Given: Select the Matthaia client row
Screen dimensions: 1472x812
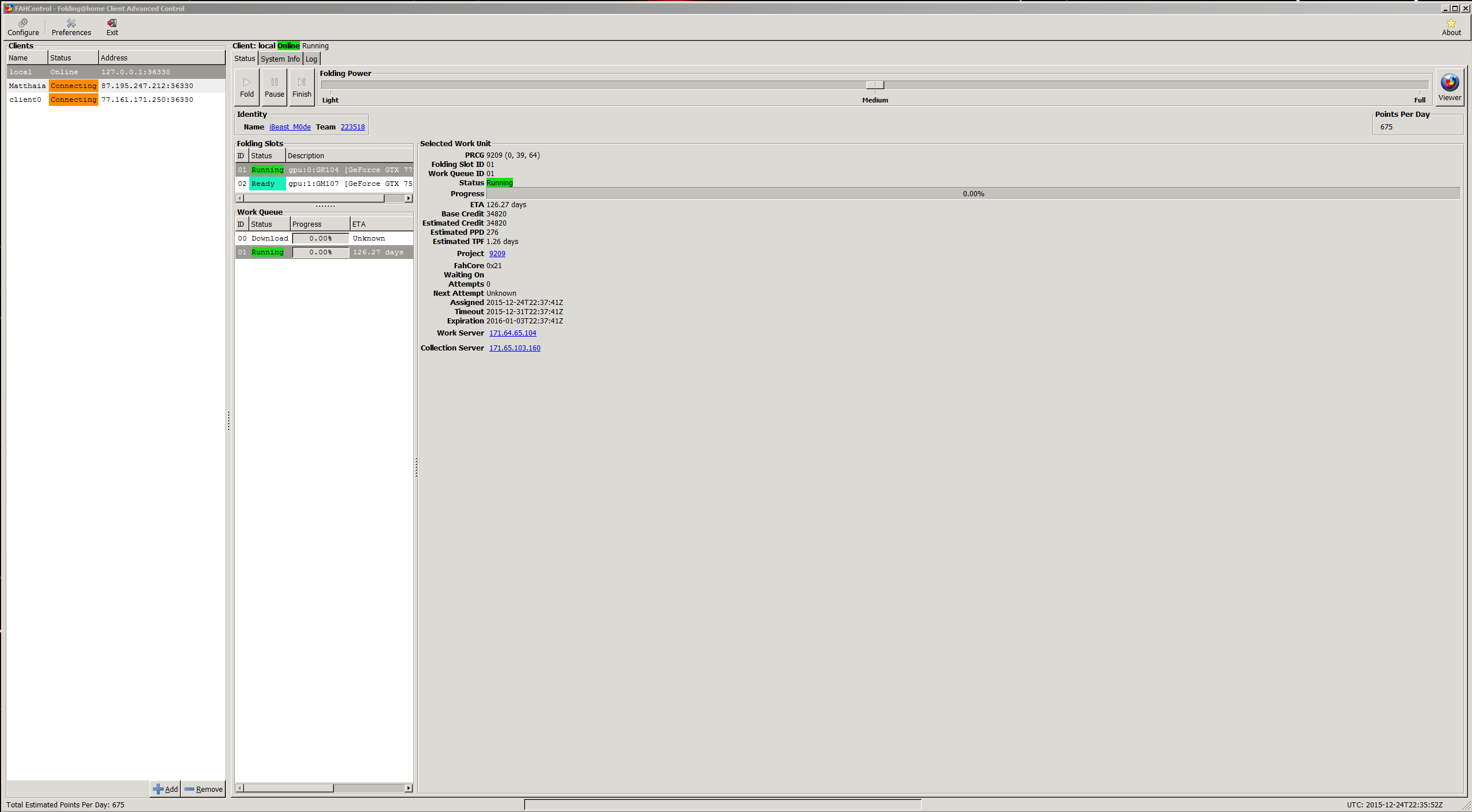Looking at the screenshot, I should tap(27, 86).
